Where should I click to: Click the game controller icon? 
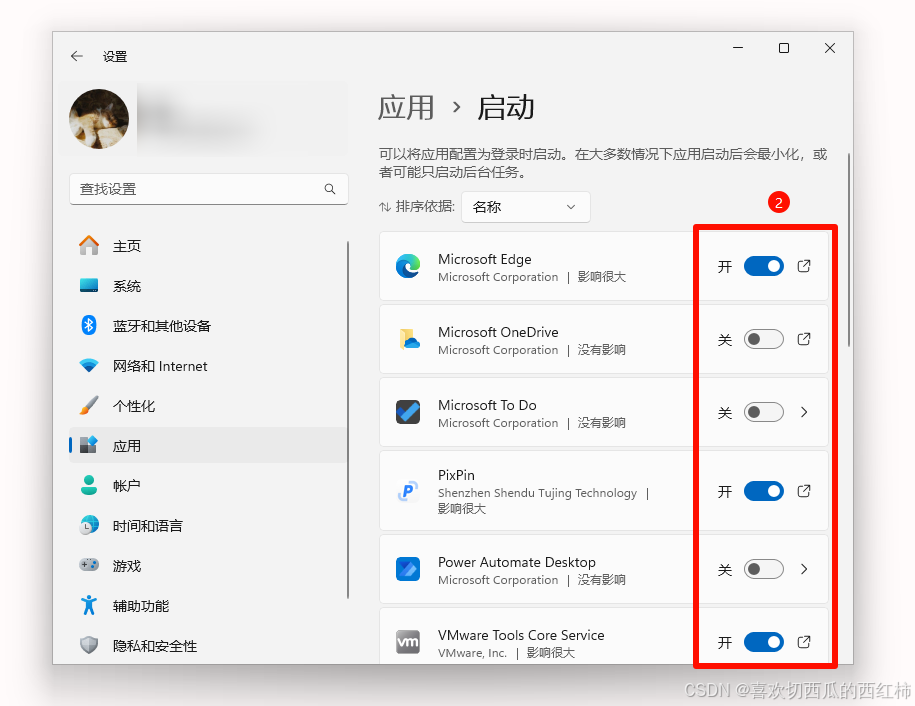tap(89, 565)
